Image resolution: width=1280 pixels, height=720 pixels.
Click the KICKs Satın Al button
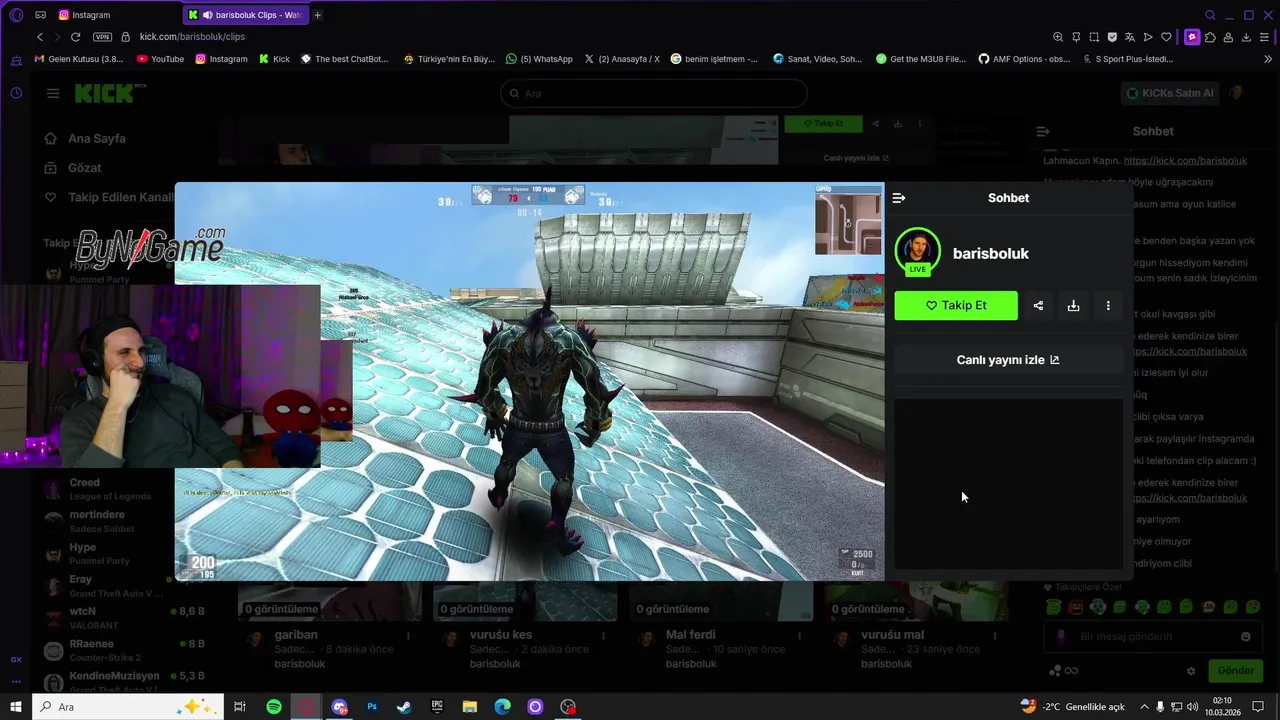(x=1170, y=93)
